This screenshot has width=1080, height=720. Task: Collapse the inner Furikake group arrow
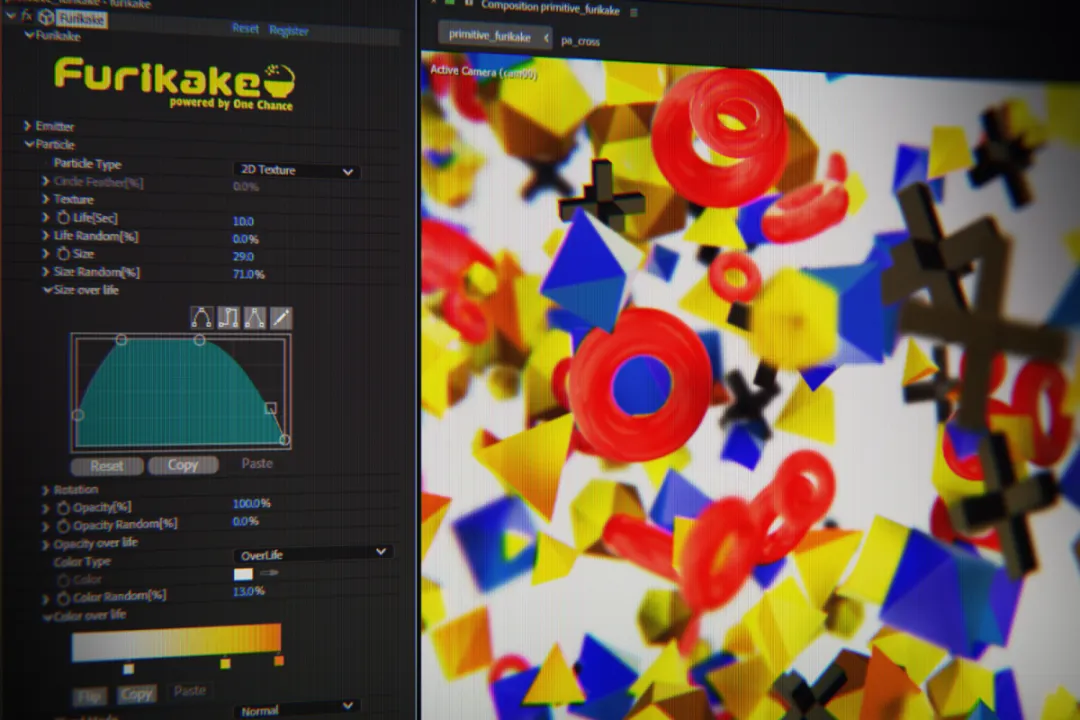point(29,34)
